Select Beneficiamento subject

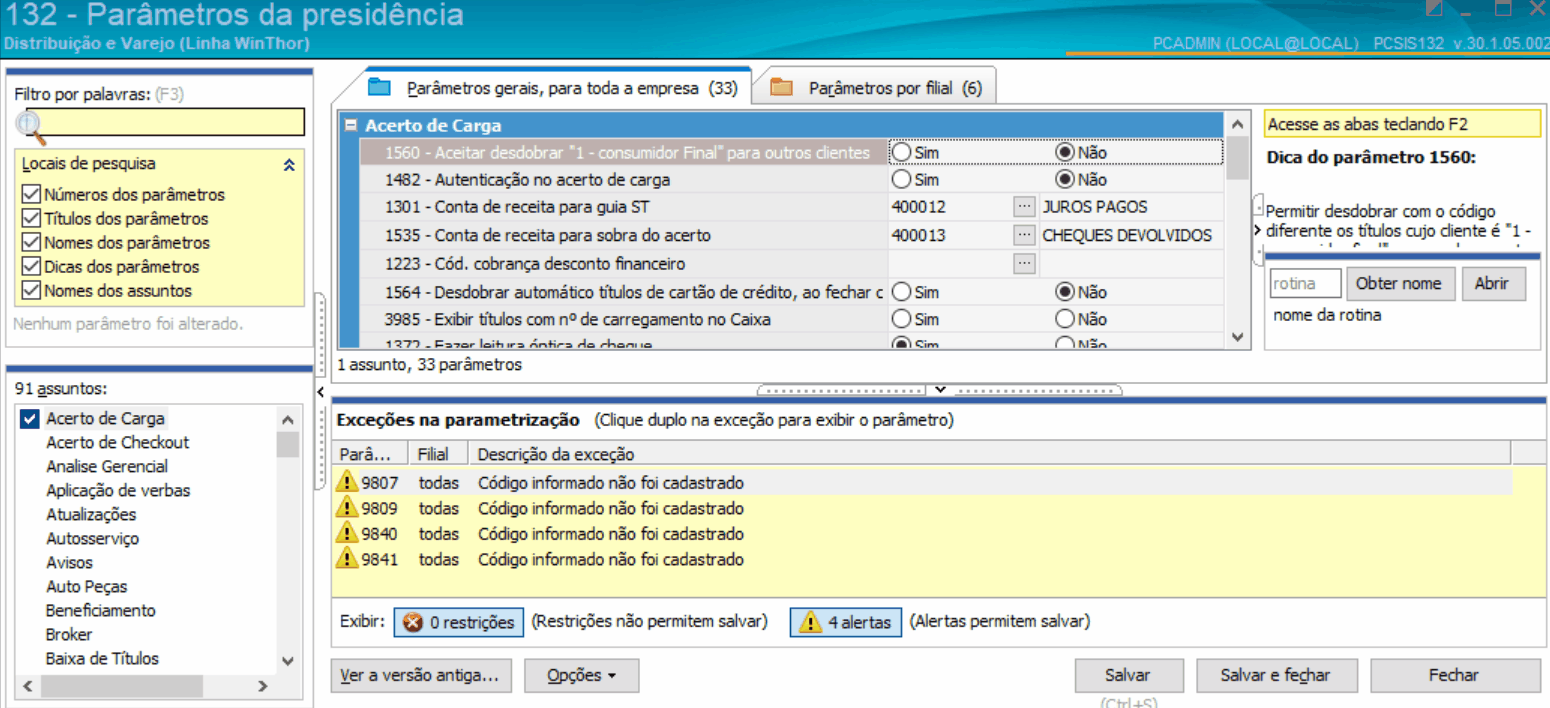[x=101, y=611]
